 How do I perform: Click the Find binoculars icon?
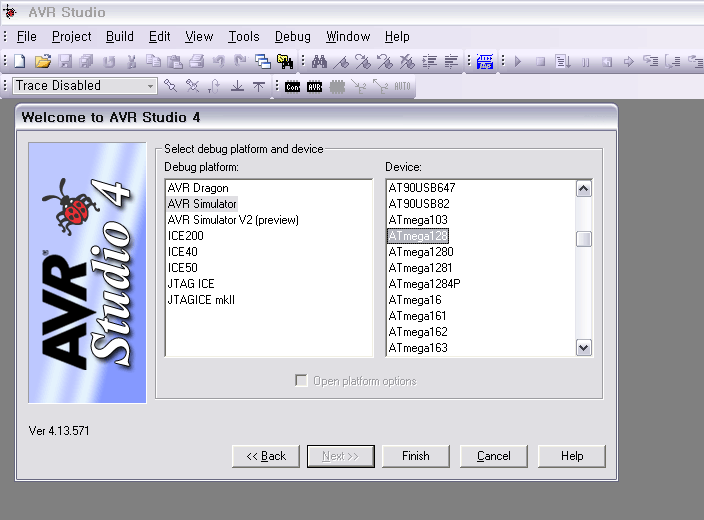coord(319,62)
